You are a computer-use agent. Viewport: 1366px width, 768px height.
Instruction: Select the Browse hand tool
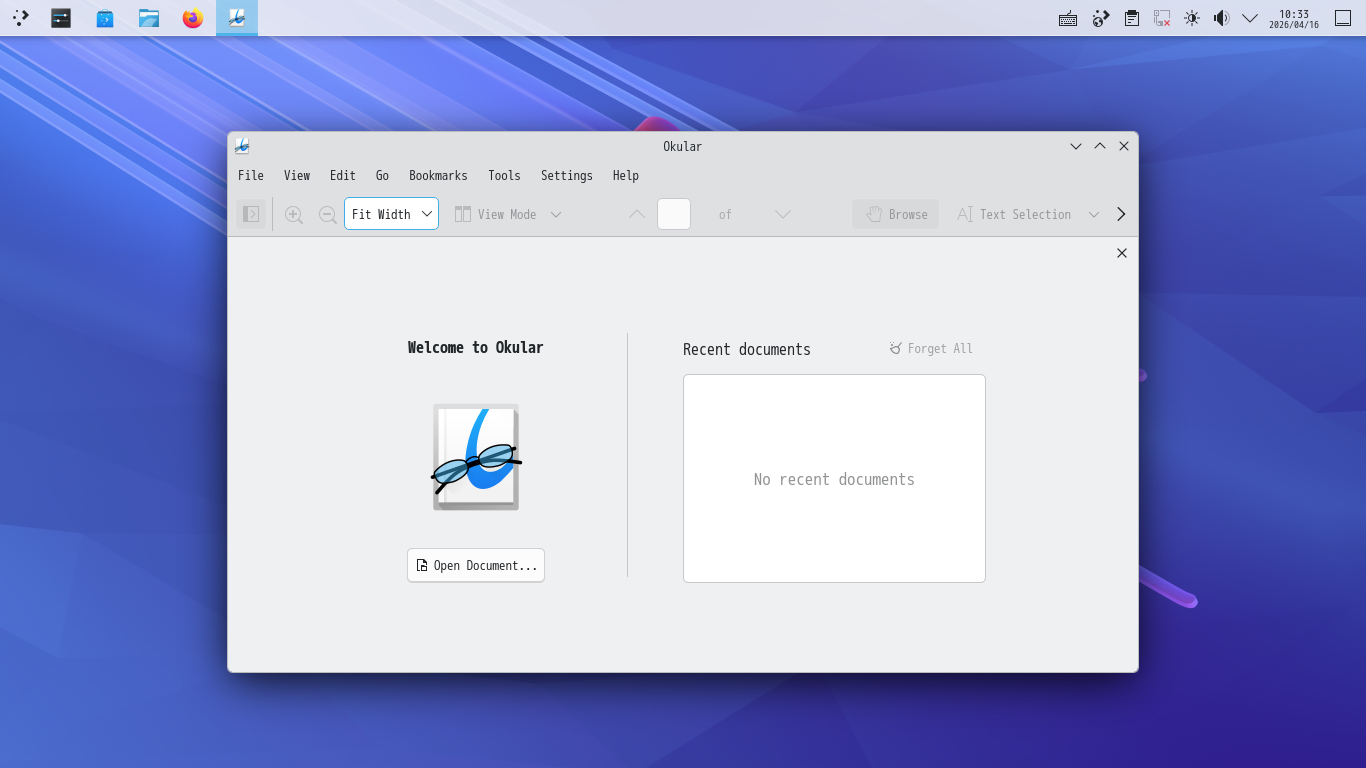pos(896,214)
